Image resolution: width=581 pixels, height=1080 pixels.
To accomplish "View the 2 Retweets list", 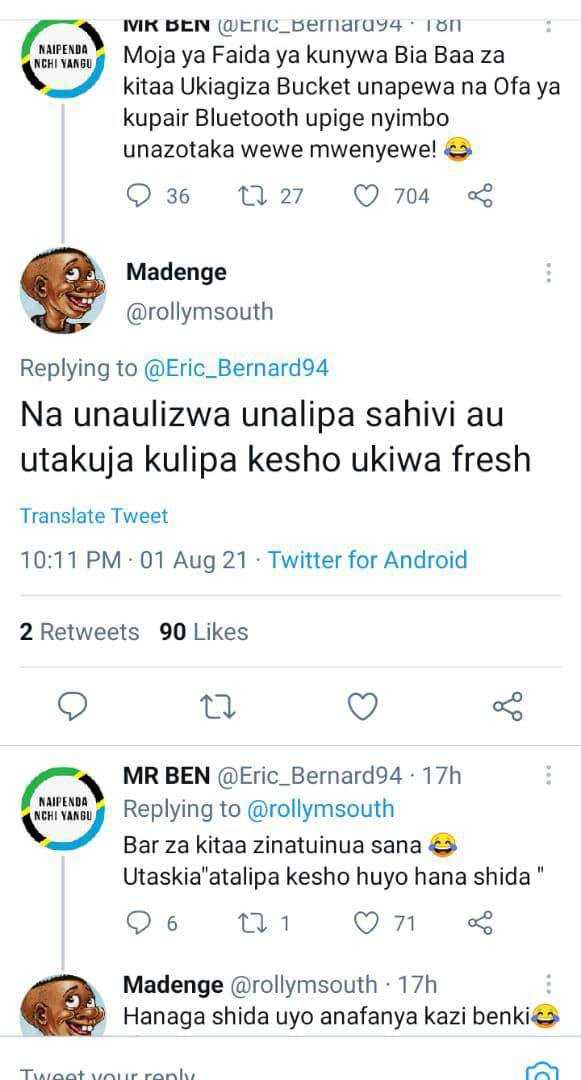I will click(x=79, y=632).
